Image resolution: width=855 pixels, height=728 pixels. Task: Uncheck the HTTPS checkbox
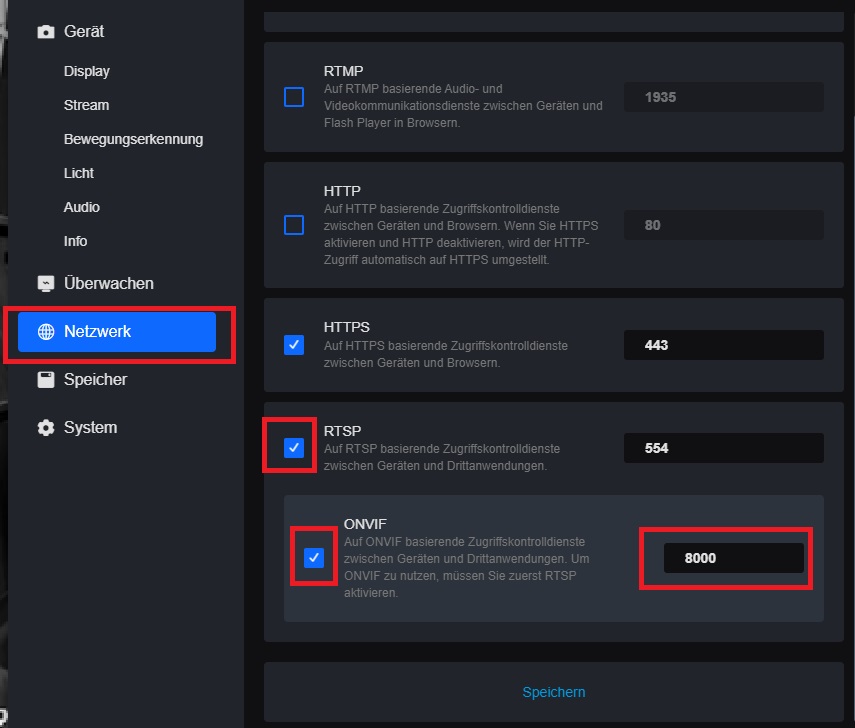294,345
